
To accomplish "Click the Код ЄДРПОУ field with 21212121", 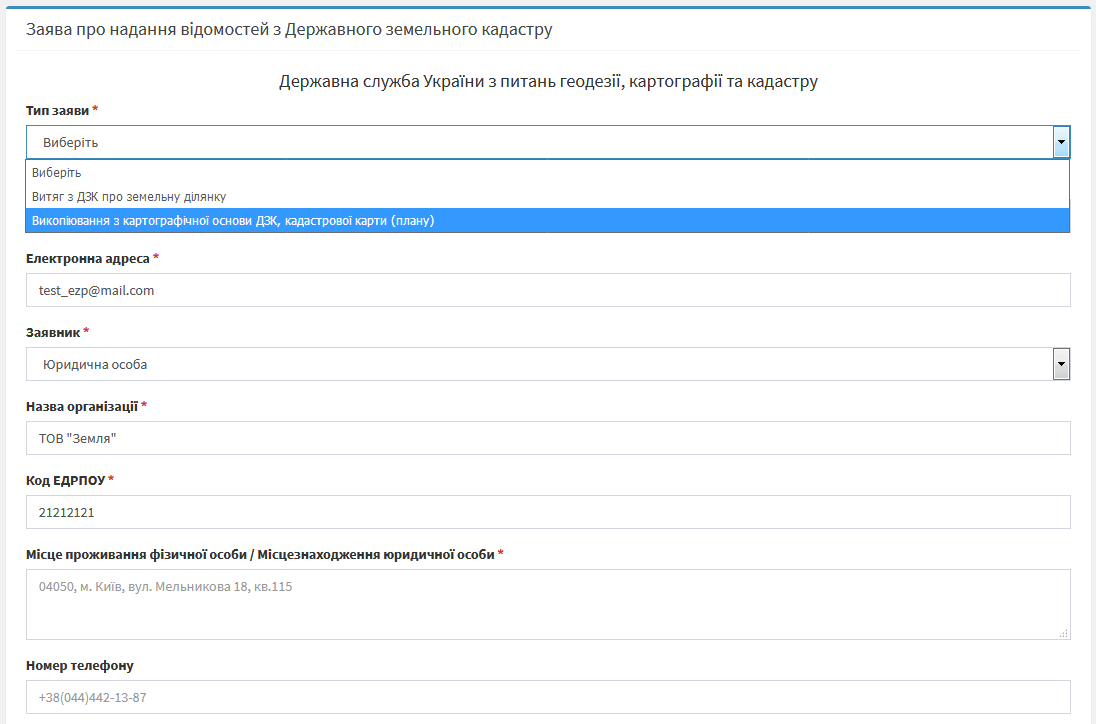I will point(547,512).
